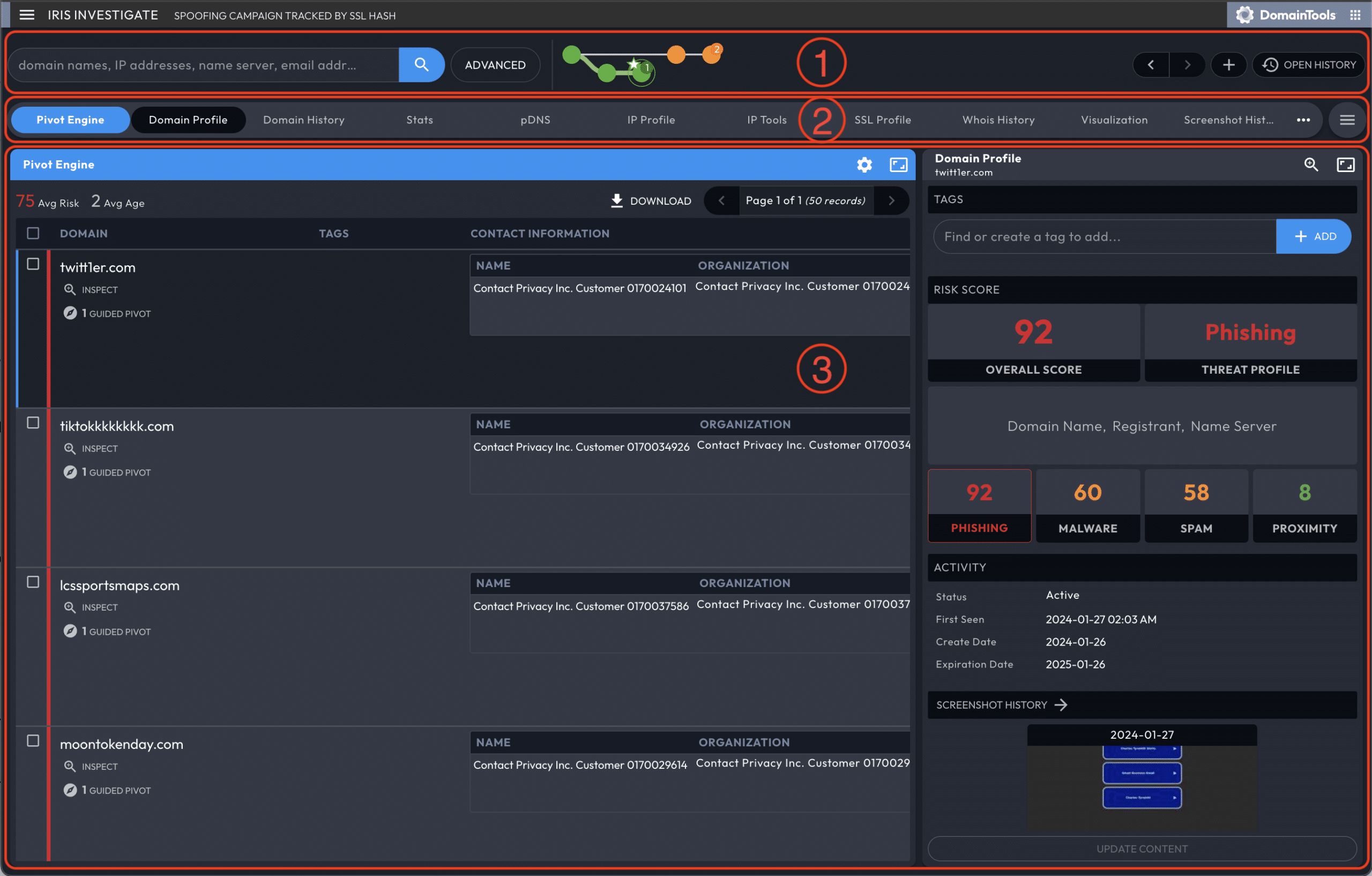Open the Whois History tab
The height and width of the screenshot is (876, 1372).
tap(998, 120)
